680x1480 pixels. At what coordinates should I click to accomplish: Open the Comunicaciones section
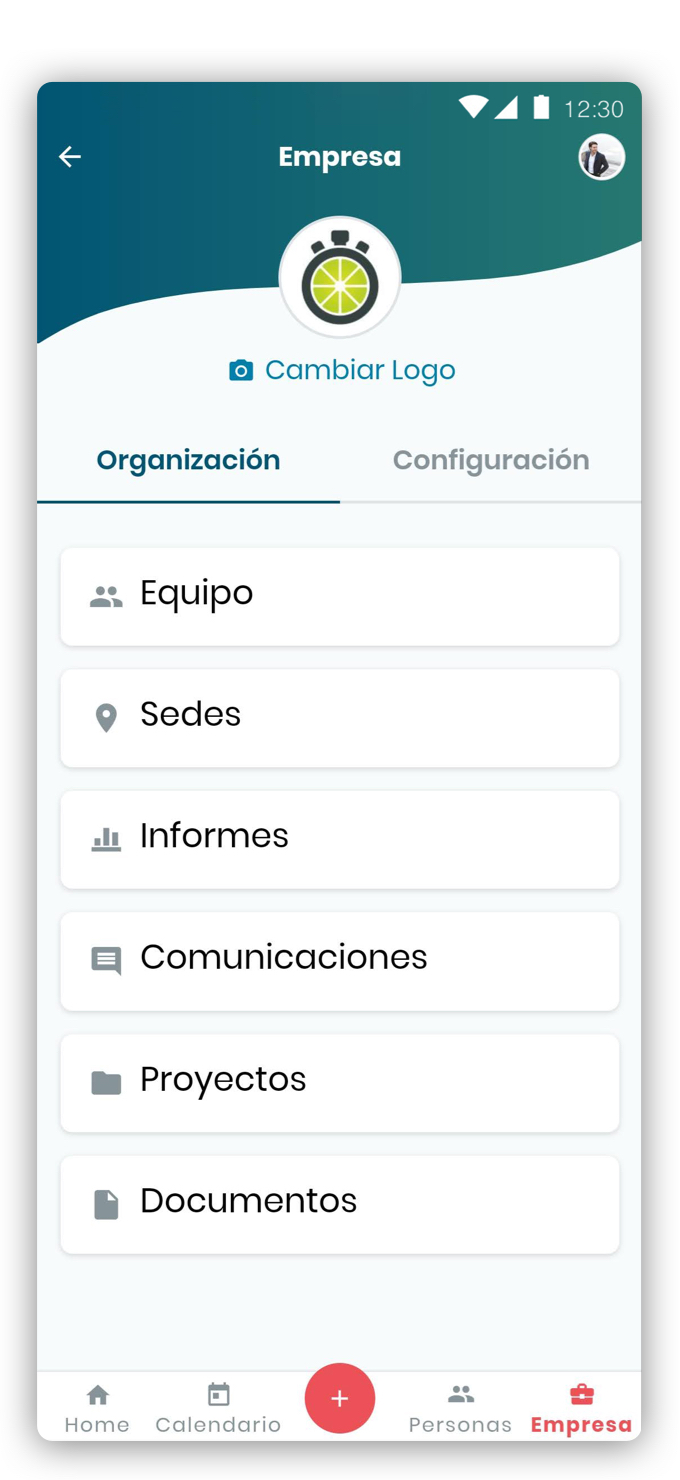340,960
